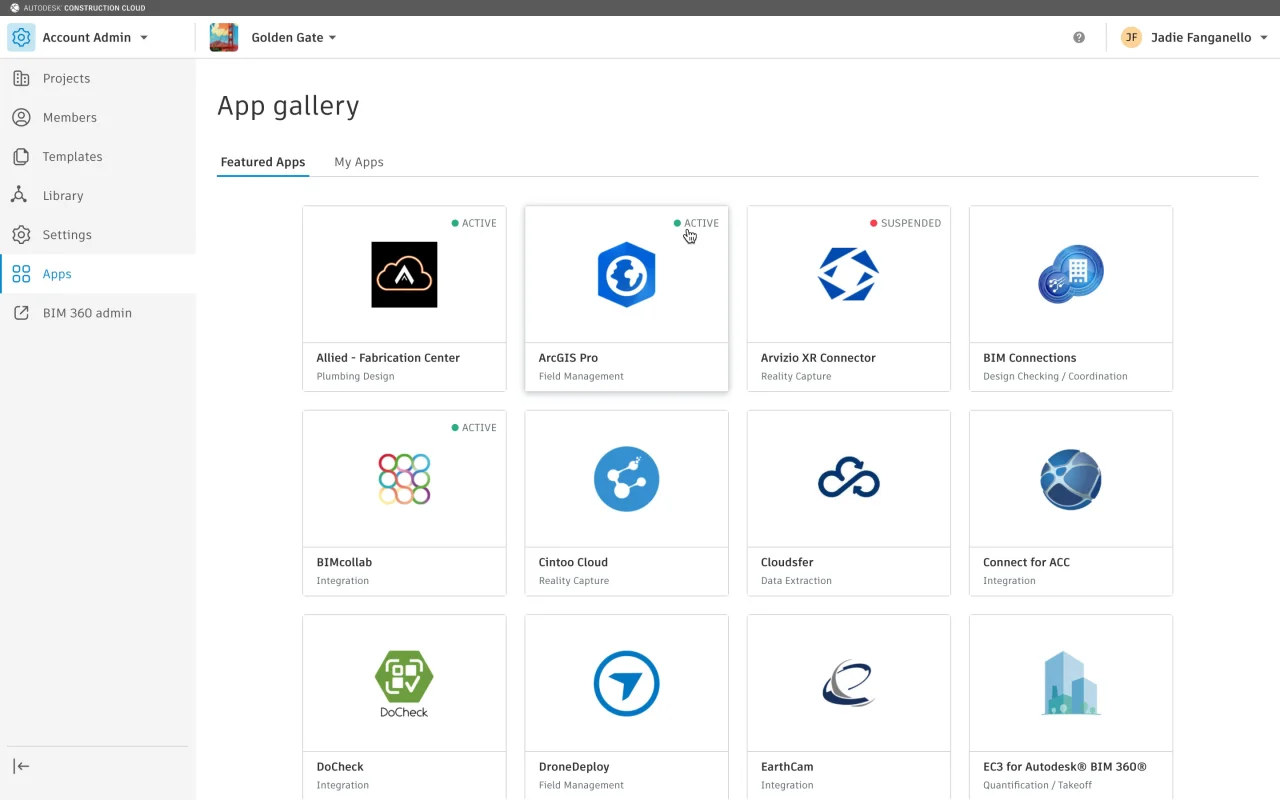Click the Allied Fabrication Center cloud icon
The height and width of the screenshot is (800, 1280).
404,274
